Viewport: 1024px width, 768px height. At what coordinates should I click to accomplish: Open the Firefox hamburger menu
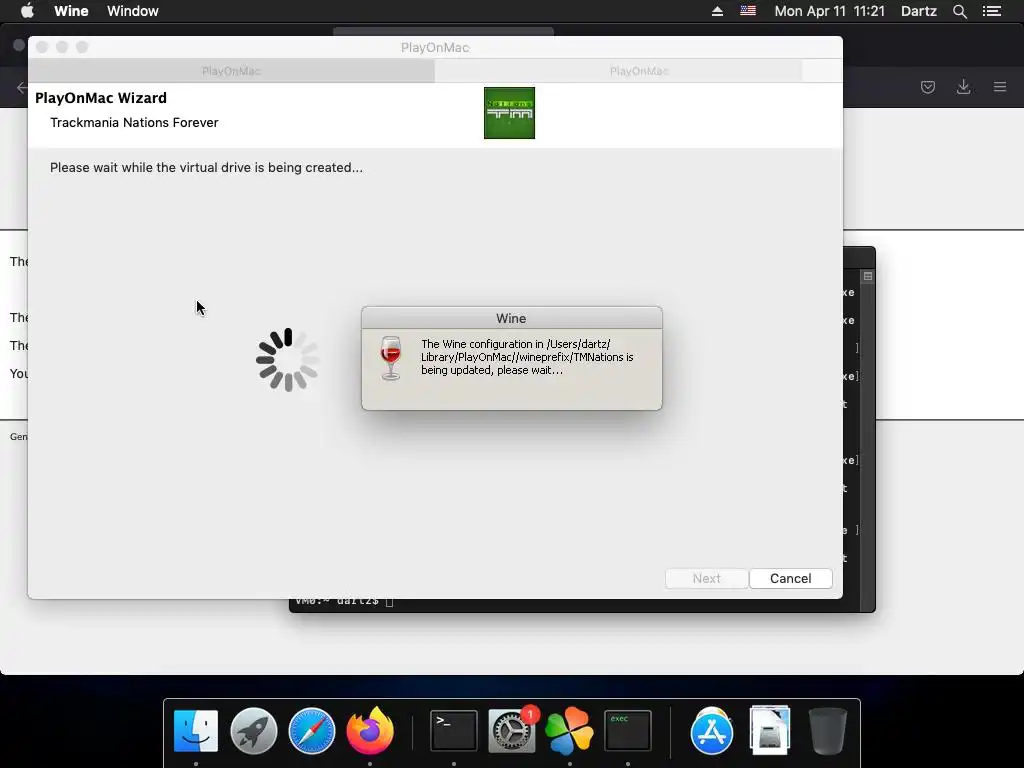tap(1000, 87)
